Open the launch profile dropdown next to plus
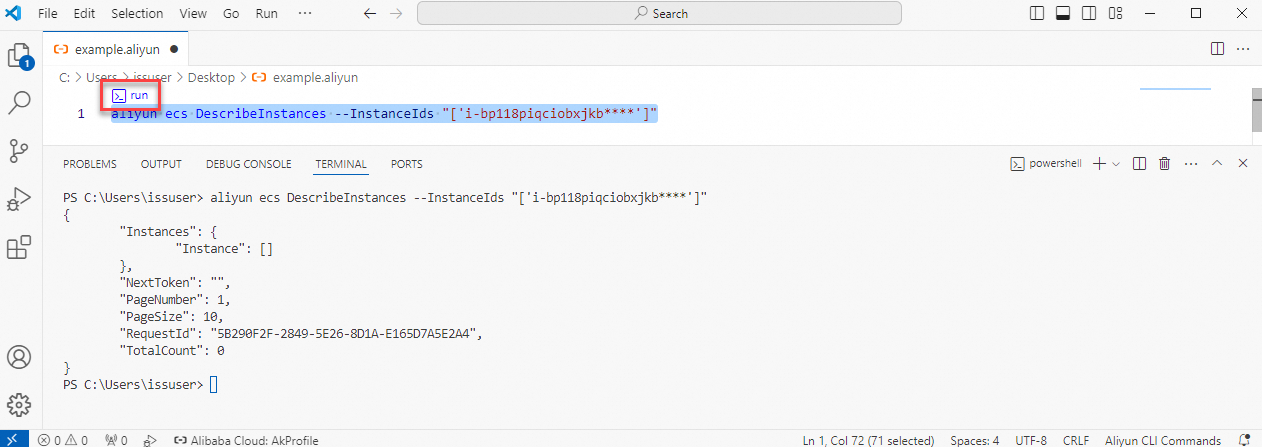The image size is (1262, 447). pos(1116,164)
